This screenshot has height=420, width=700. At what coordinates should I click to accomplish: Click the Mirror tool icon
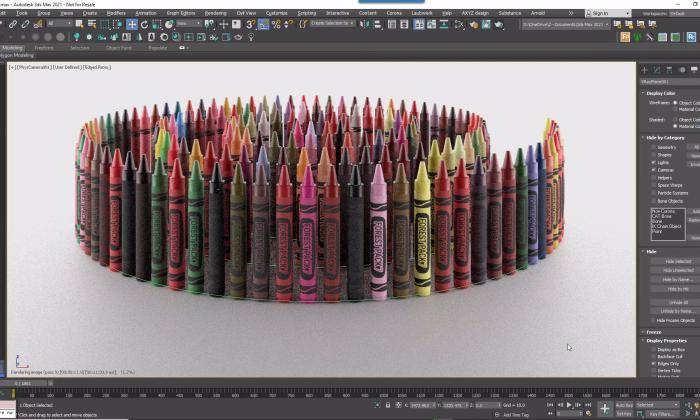pos(365,24)
